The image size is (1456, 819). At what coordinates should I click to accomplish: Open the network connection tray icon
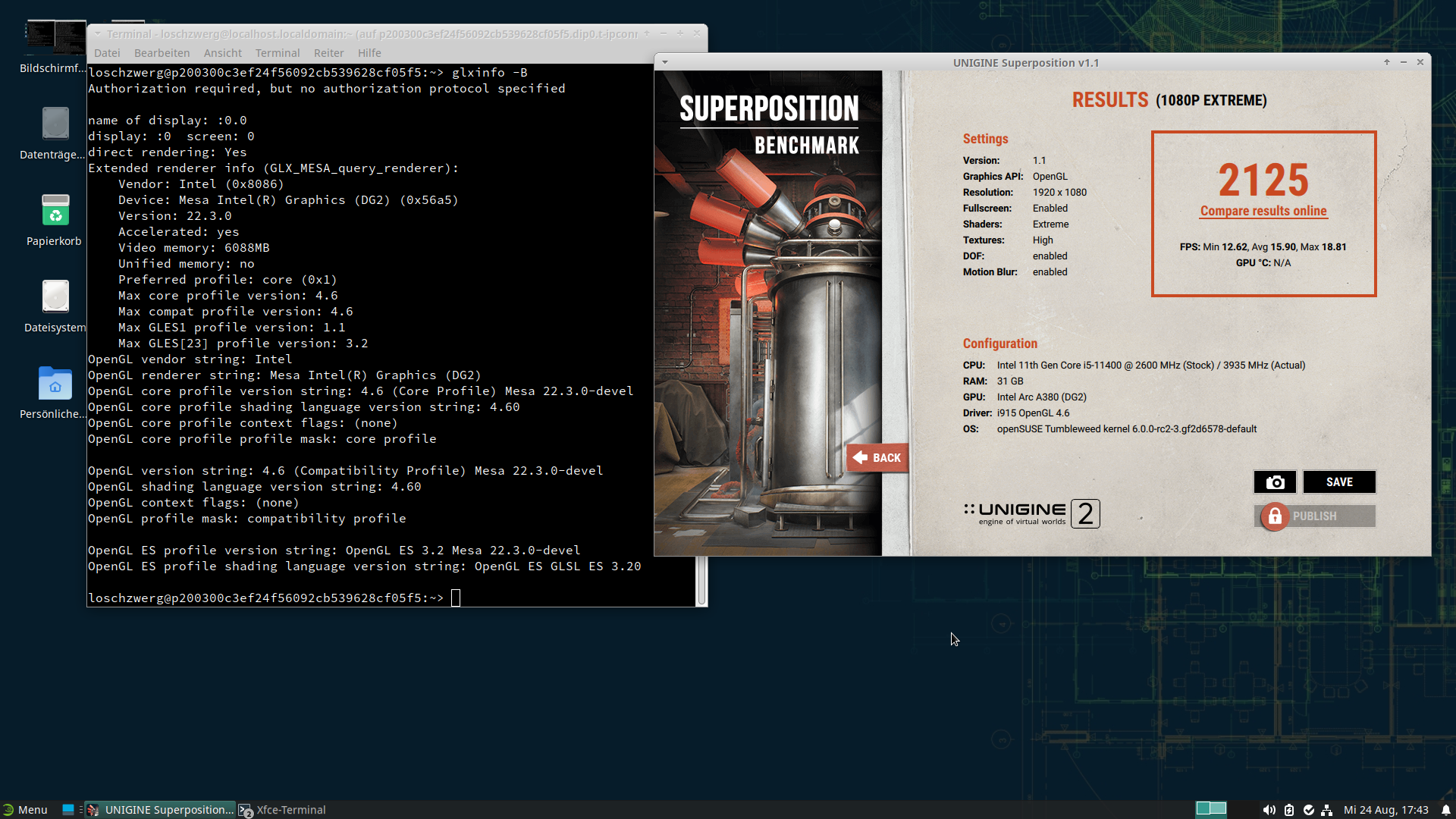[x=1326, y=810]
